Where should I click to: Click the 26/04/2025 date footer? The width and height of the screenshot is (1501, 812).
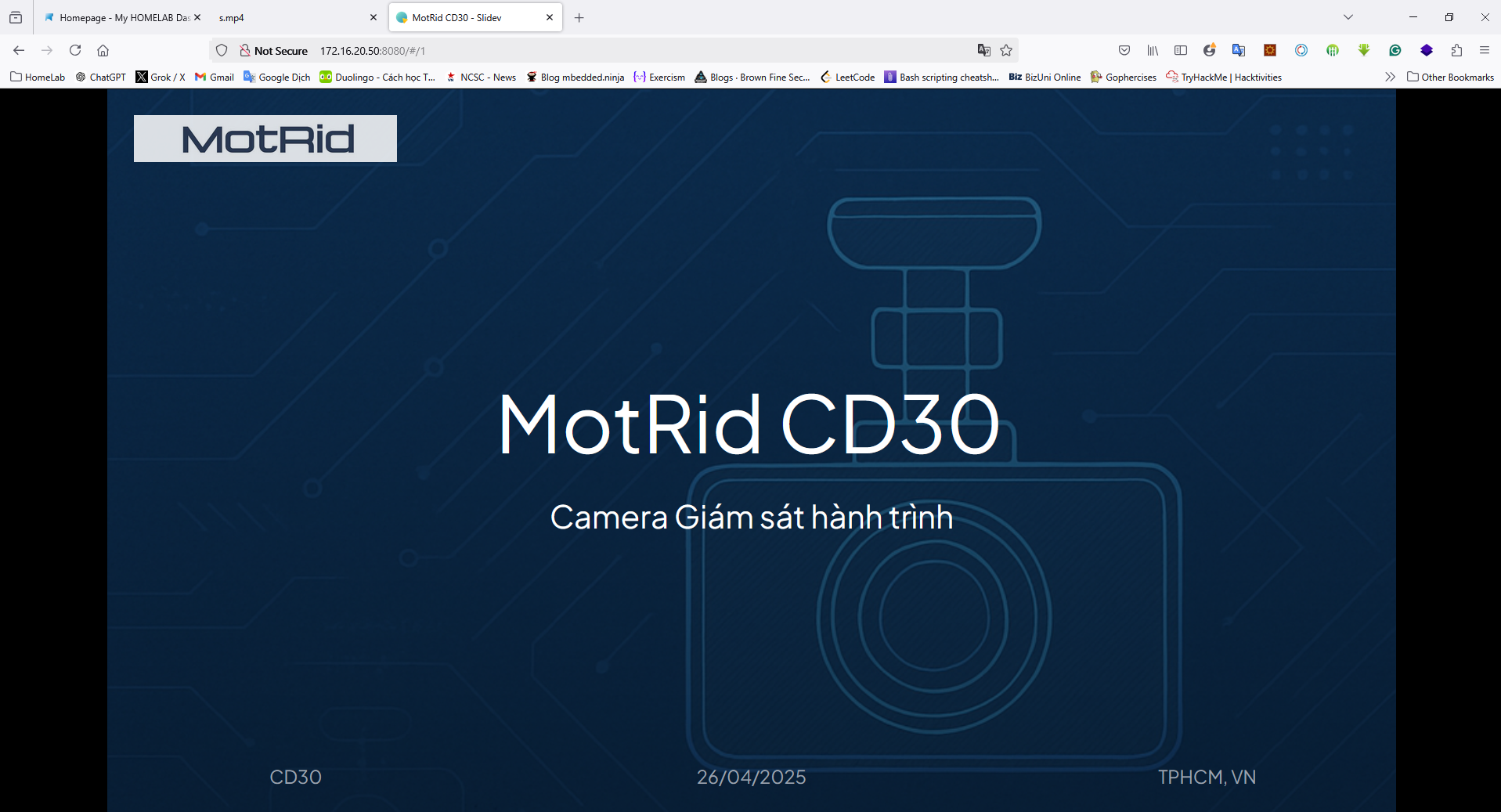click(752, 777)
